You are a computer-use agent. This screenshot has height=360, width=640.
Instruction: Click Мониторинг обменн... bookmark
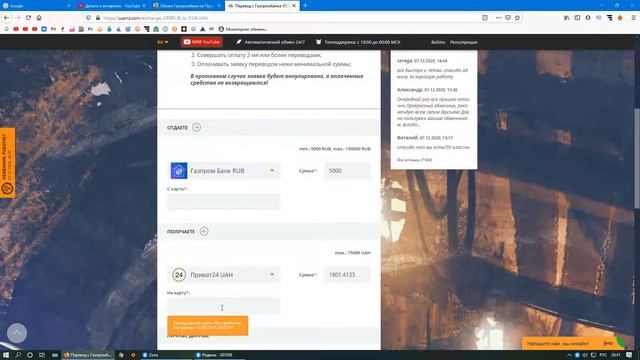pos(243,29)
